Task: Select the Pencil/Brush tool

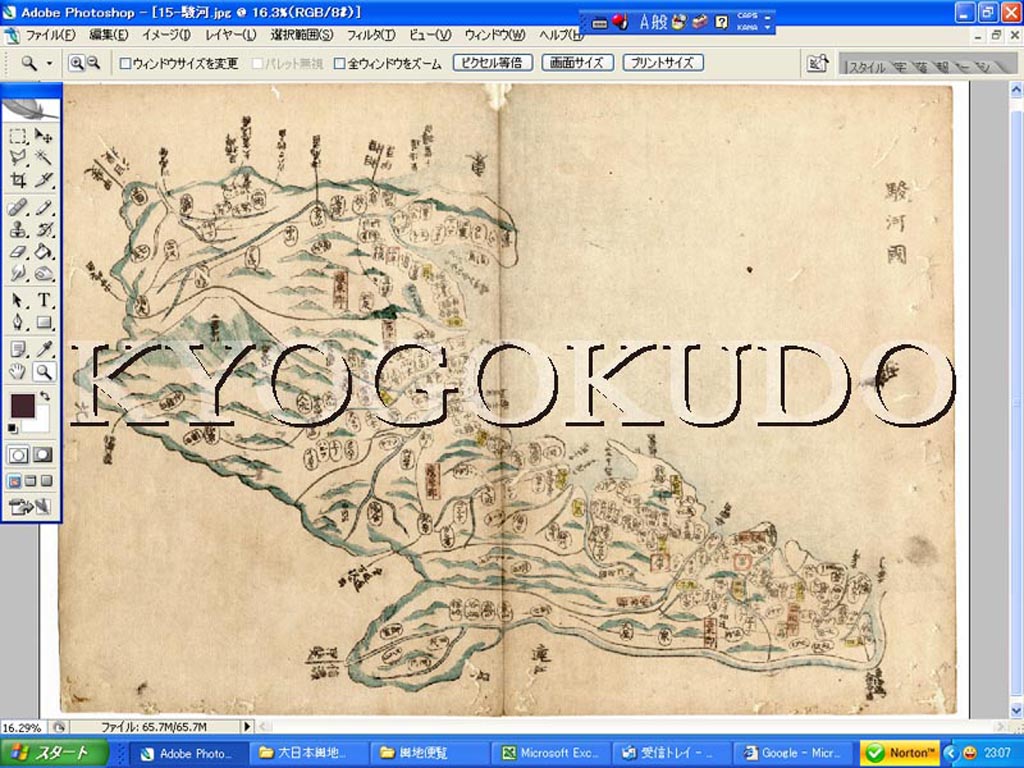Action: [43, 208]
